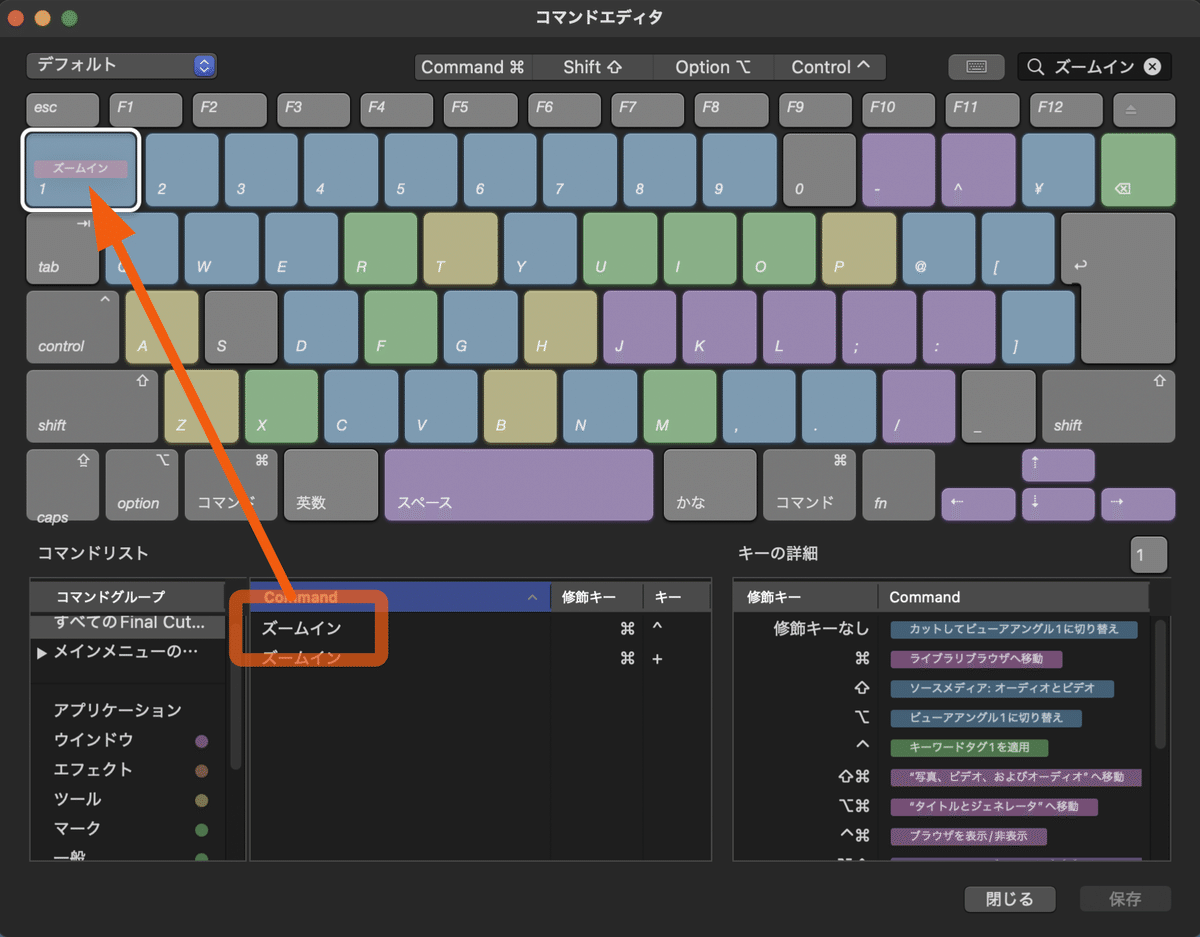1200x937 pixels.
Task: Select ズームイン row with ⌘ + shortcut
Action: pyautogui.click(x=480, y=659)
